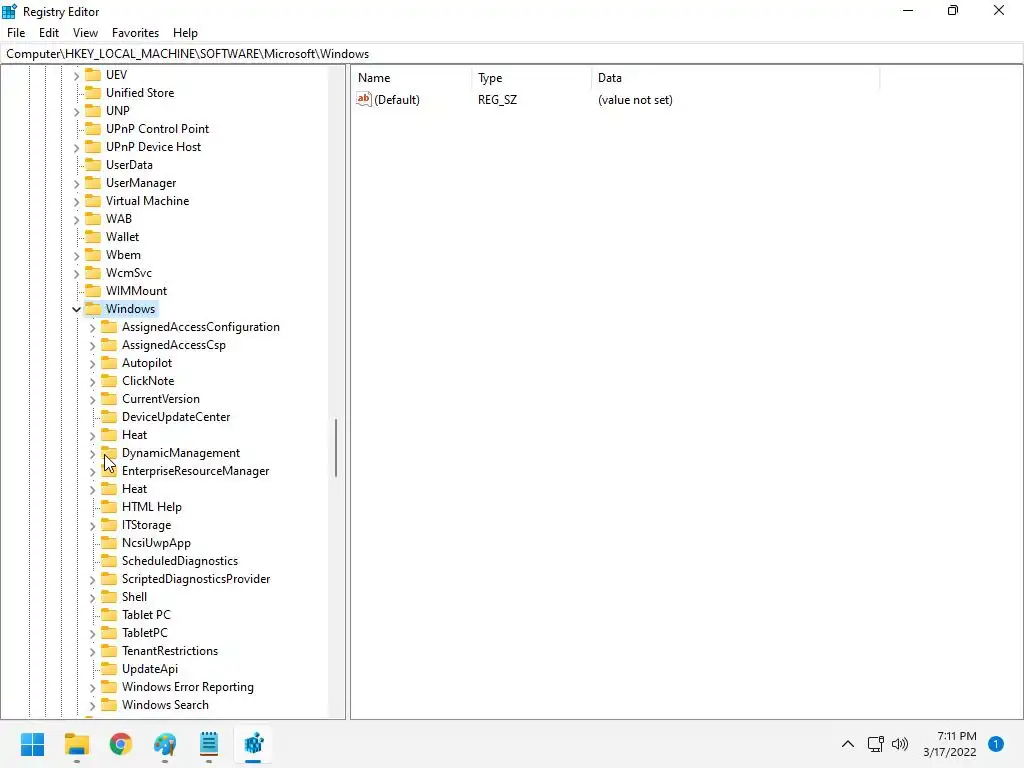Click the Tablet PC folder icon
Screen dimensions: 1024x768
tap(109, 615)
